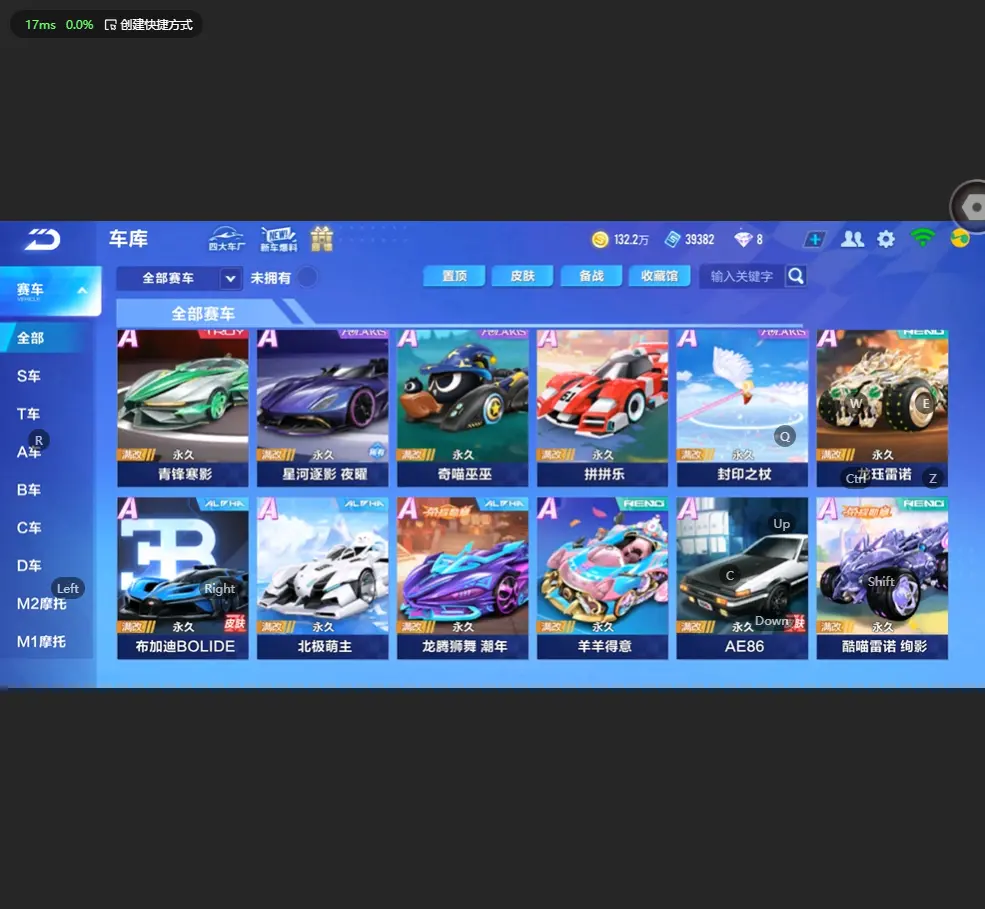The image size is (985, 909).
Task: Click the 皮肤 skins button
Action: click(x=523, y=276)
